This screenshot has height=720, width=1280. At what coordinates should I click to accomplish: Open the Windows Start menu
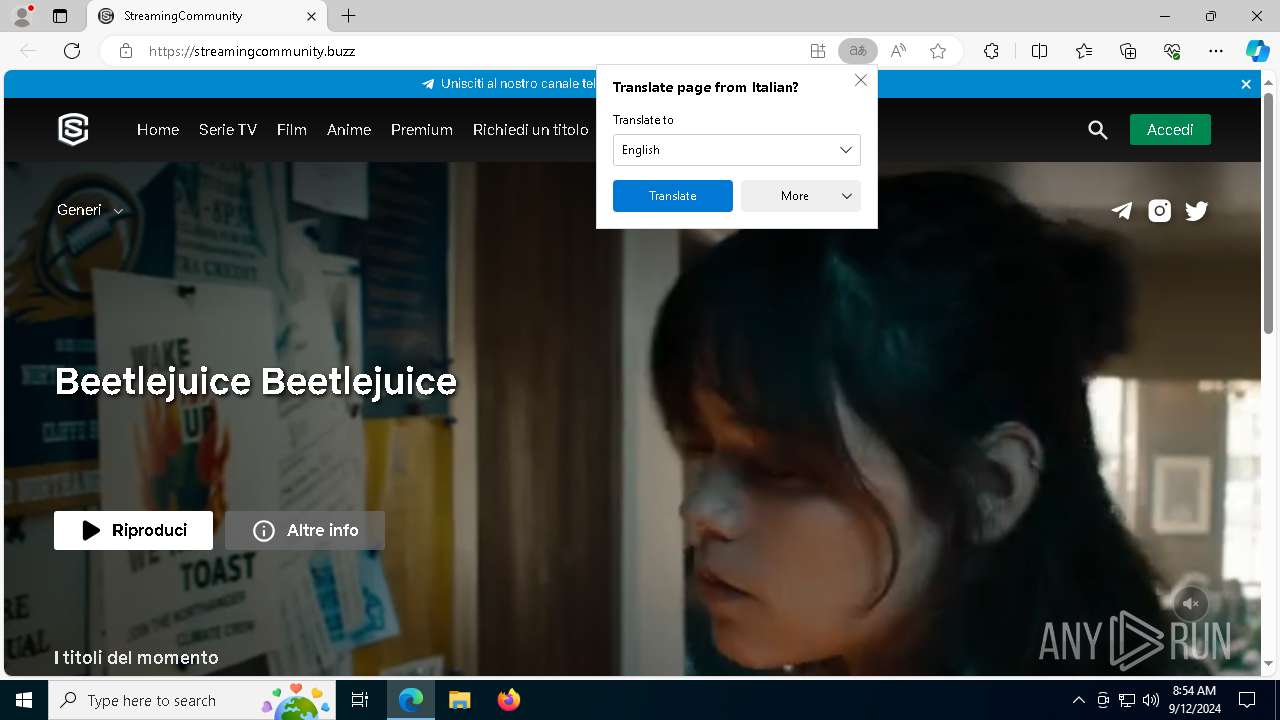(24, 700)
